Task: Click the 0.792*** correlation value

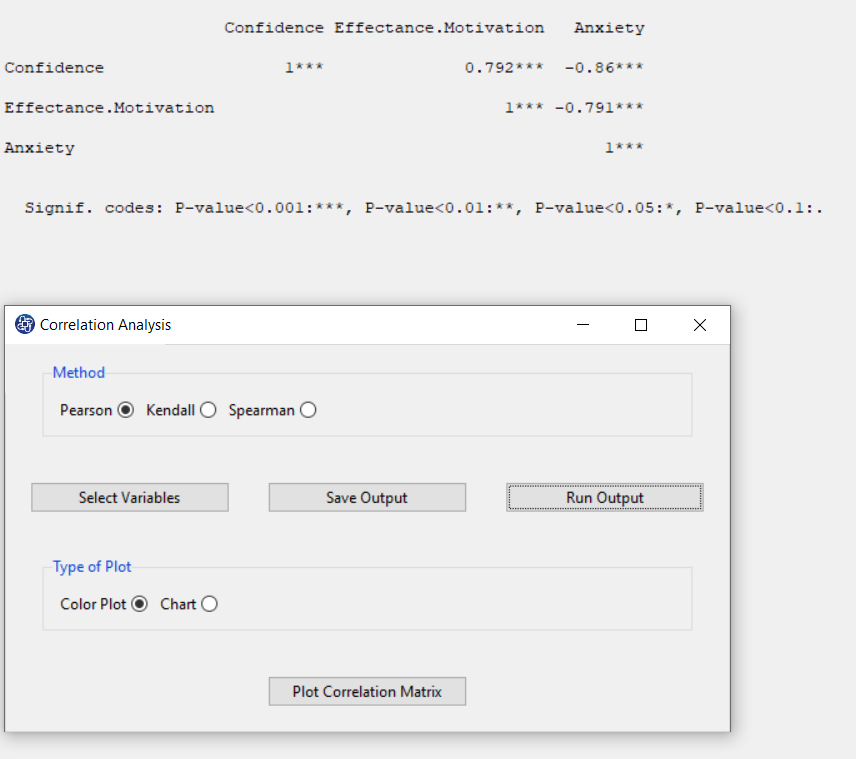Action: 504,68
